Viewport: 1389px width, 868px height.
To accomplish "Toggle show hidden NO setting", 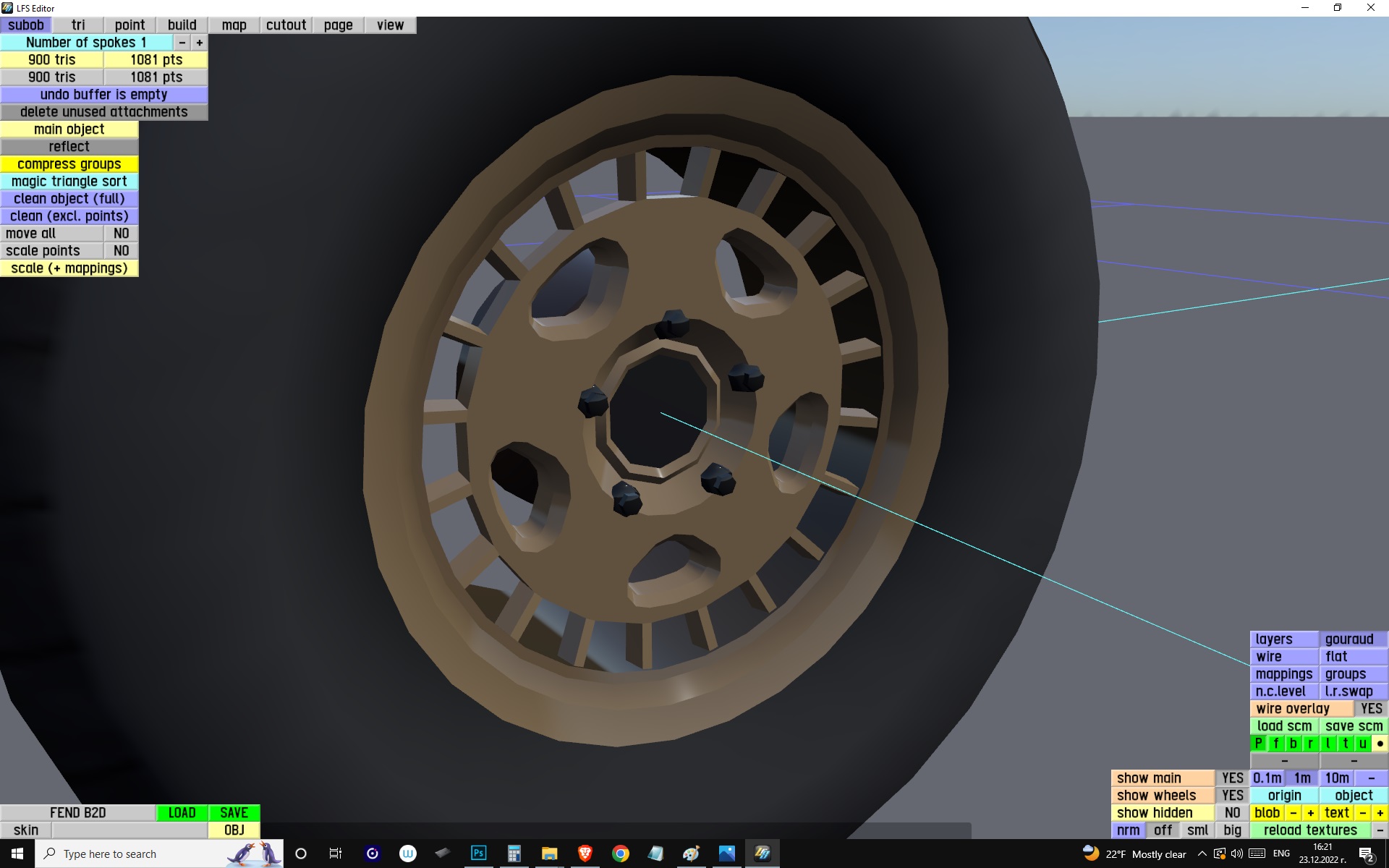I will click(1232, 812).
